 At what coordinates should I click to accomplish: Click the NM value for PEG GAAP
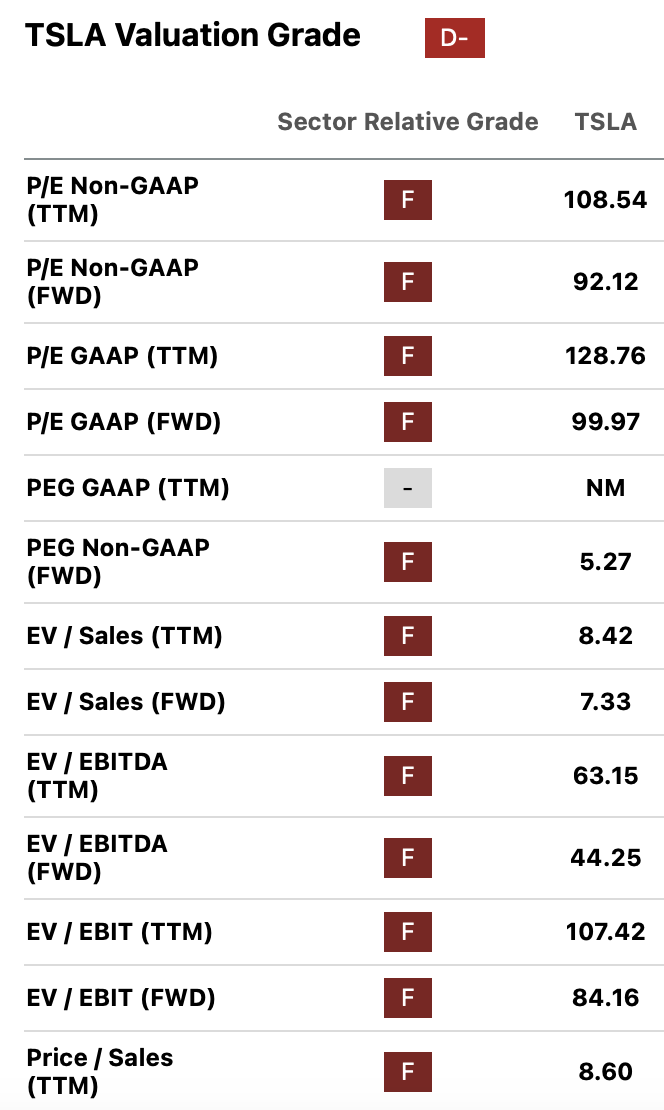[x=605, y=488]
